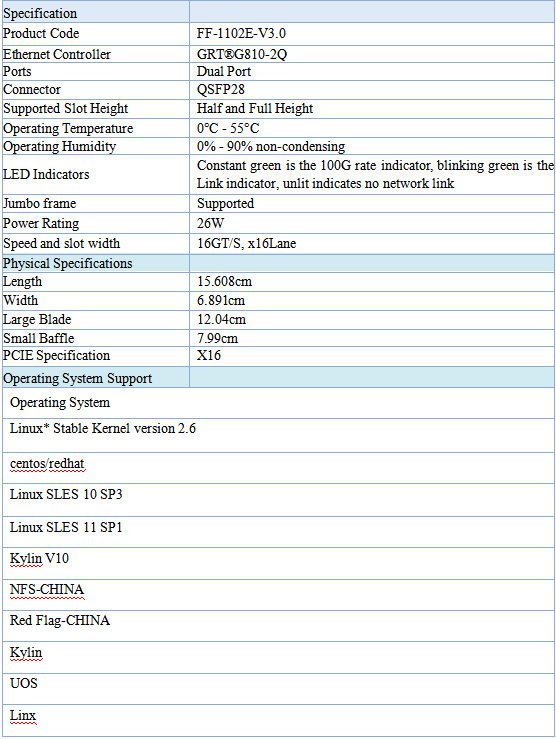
Task: Click the 'Operating Humidity' label
Action: [x=59, y=147]
